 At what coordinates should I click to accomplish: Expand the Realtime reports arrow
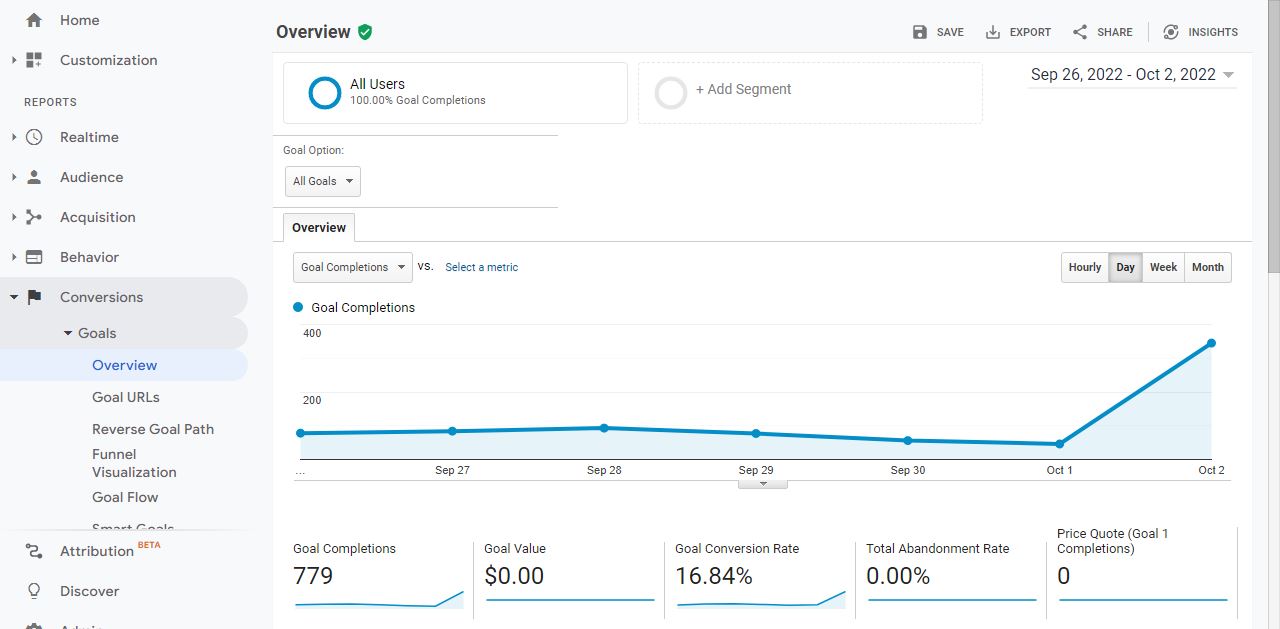14,137
